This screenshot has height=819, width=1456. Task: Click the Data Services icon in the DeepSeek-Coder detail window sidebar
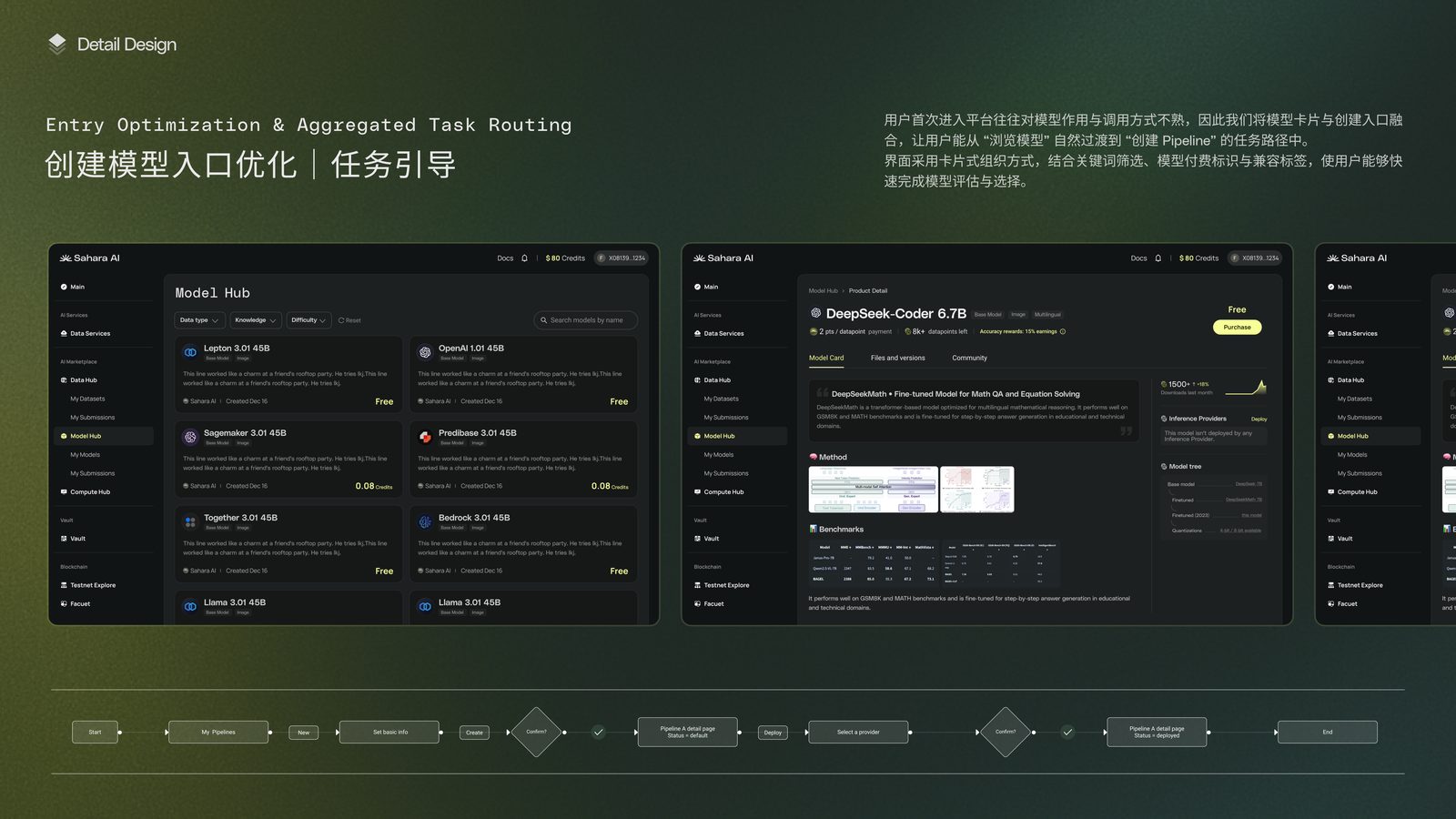click(697, 334)
